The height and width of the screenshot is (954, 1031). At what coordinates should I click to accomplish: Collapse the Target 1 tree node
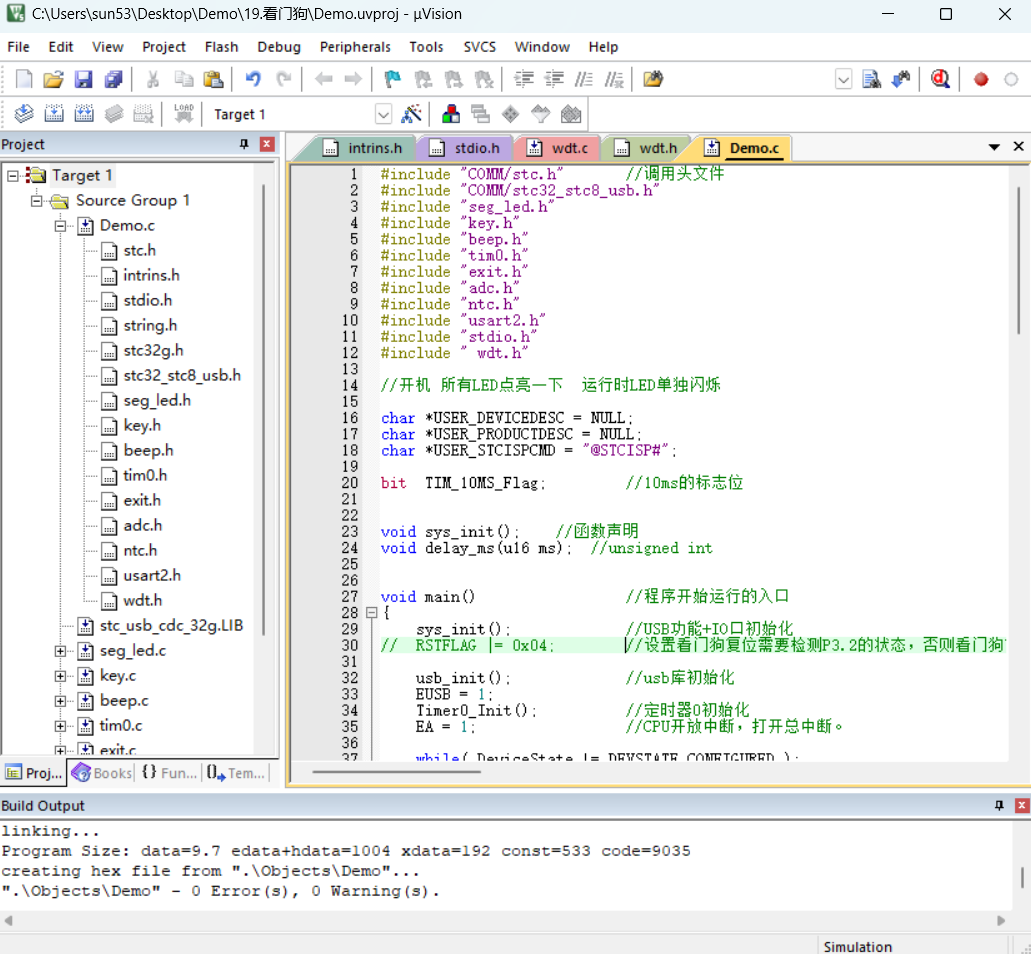[x=12, y=176]
